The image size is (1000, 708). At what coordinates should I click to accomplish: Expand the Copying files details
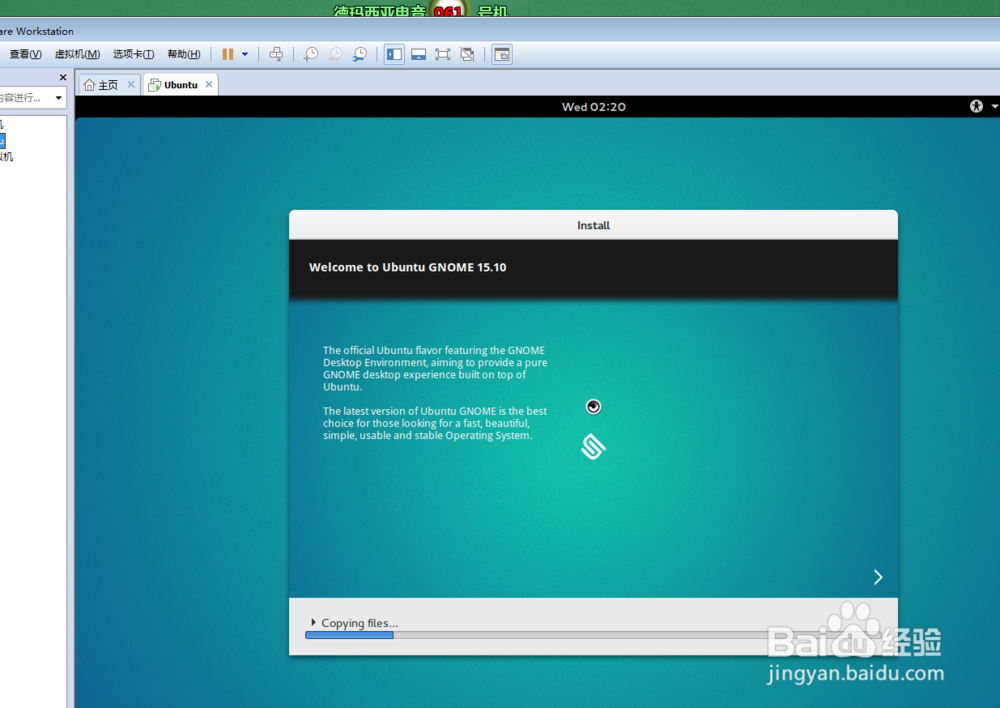(x=314, y=622)
